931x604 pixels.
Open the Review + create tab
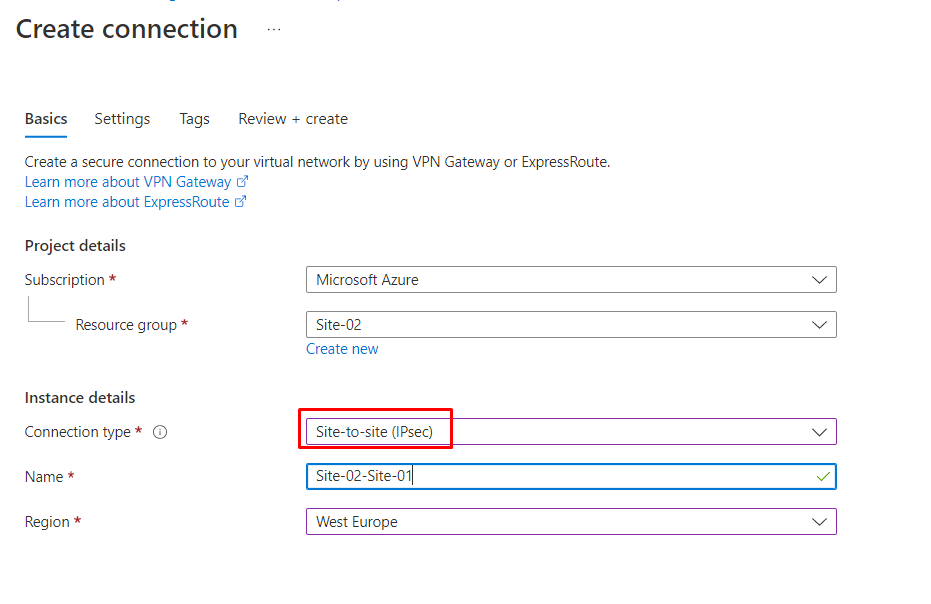[x=292, y=118]
